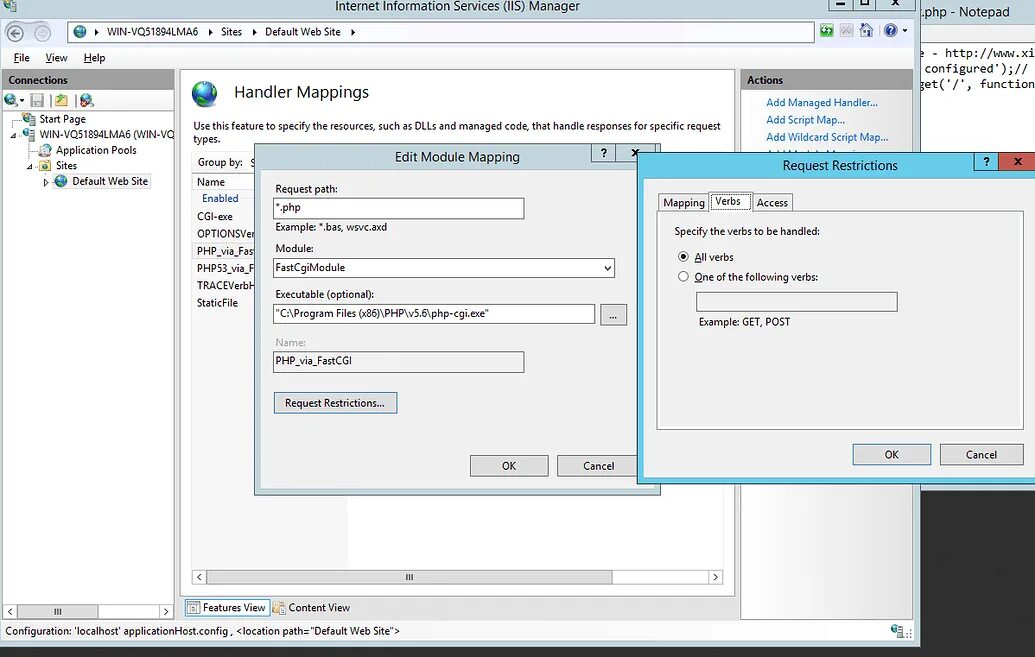
Task: Open the Help menu
Action: 94,57
